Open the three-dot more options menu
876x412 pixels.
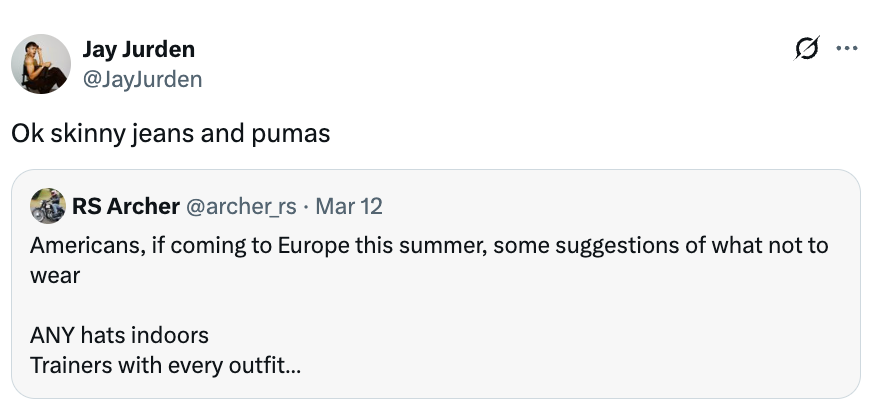846,48
